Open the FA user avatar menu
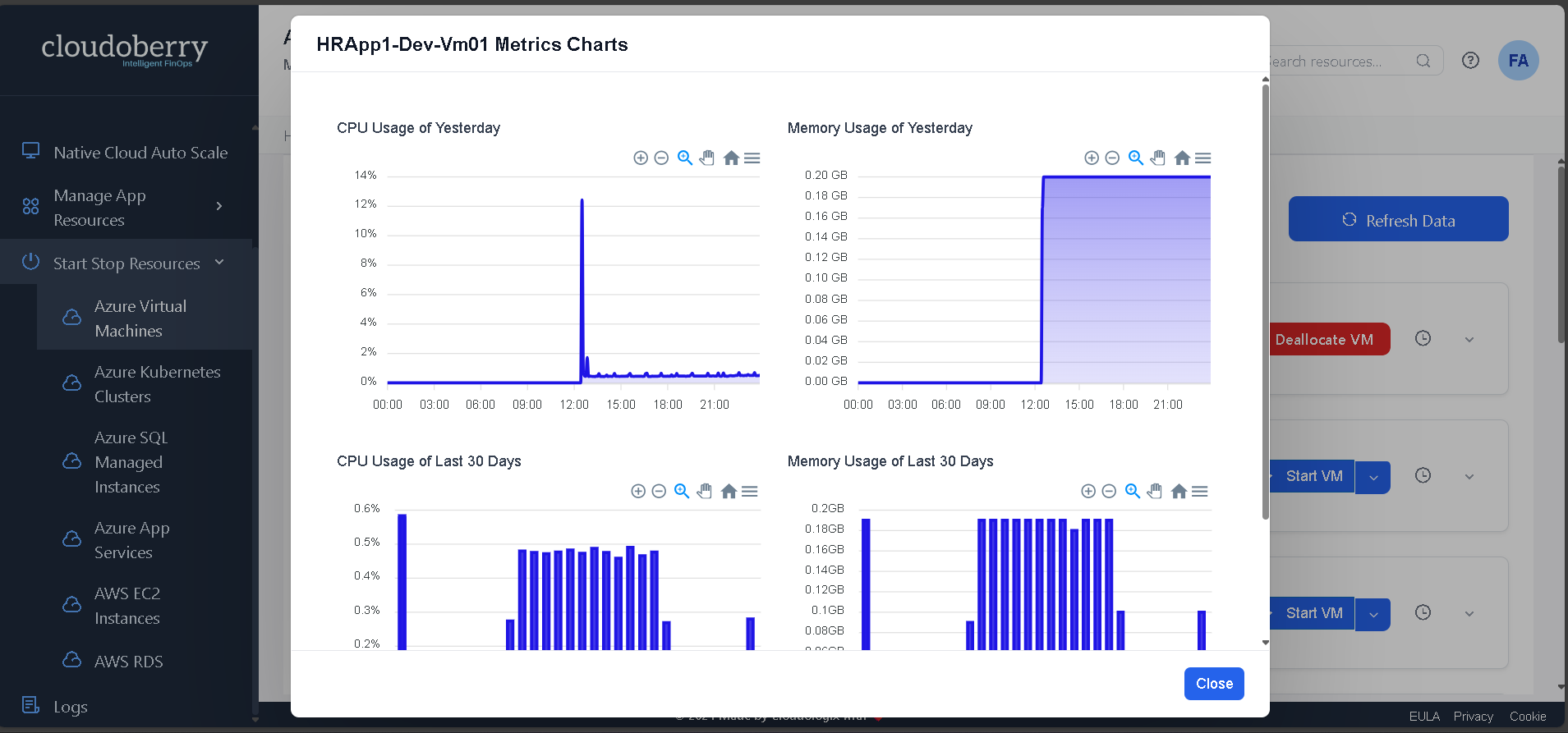Screen dimensions: 1568x733 [x=1518, y=60]
